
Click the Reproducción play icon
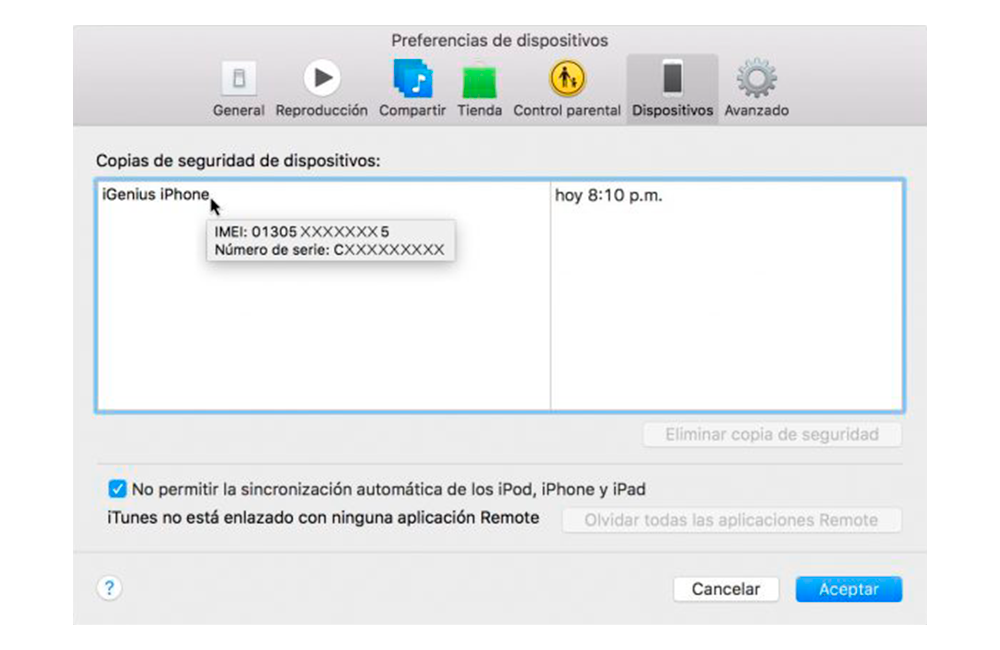(321, 78)
